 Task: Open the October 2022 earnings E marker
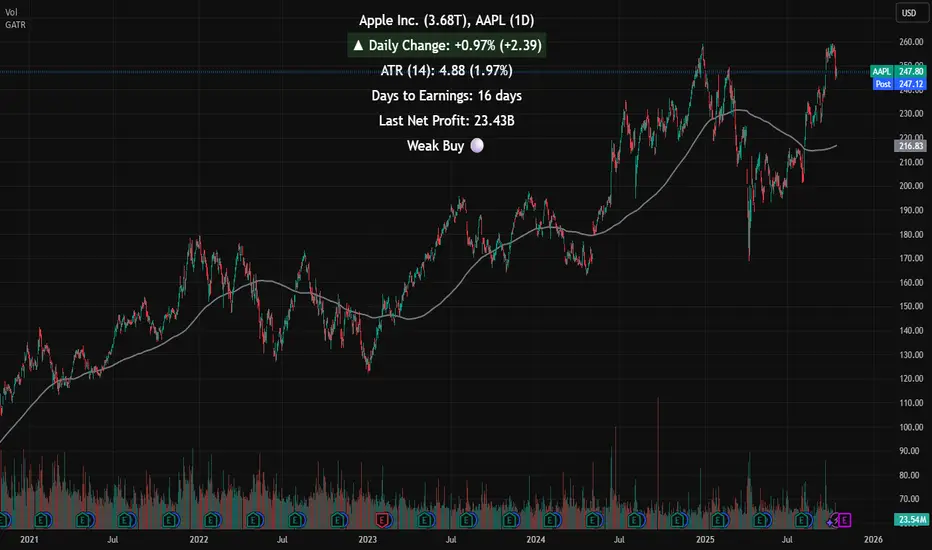(339, 521)
